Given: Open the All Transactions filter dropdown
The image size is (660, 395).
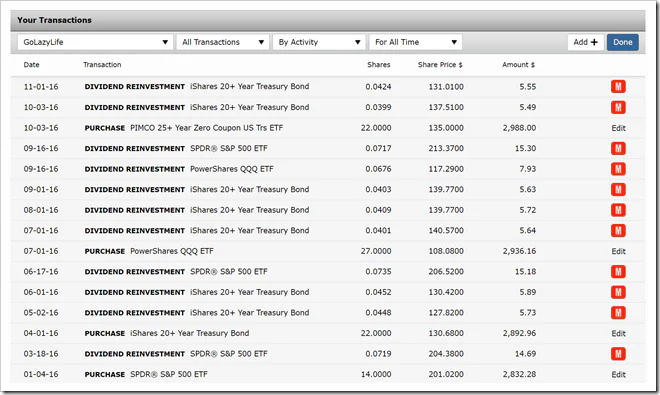Looking at the screenshot, I should click(223, 42).
